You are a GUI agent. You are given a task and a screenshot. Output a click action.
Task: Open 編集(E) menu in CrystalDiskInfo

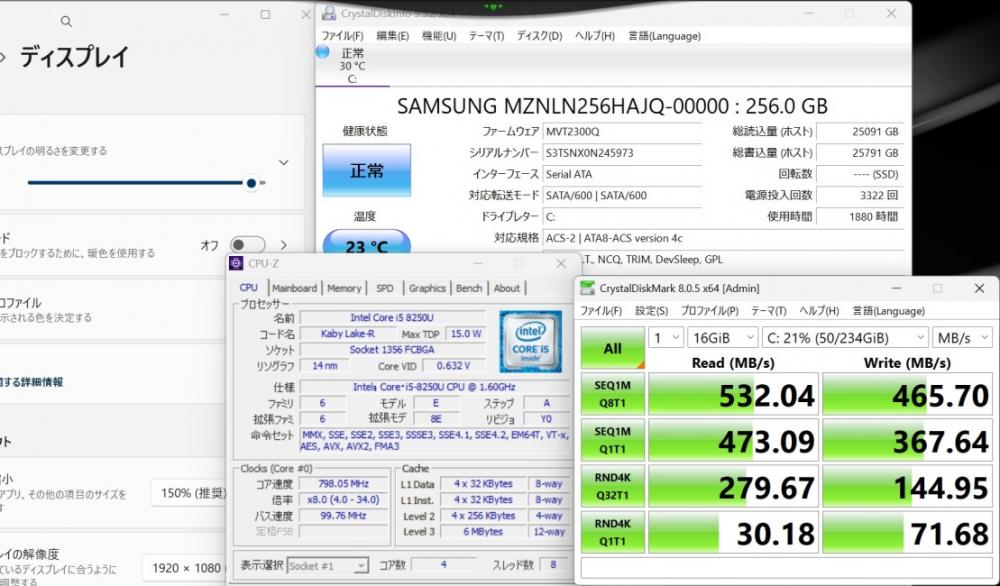[392, 36]
